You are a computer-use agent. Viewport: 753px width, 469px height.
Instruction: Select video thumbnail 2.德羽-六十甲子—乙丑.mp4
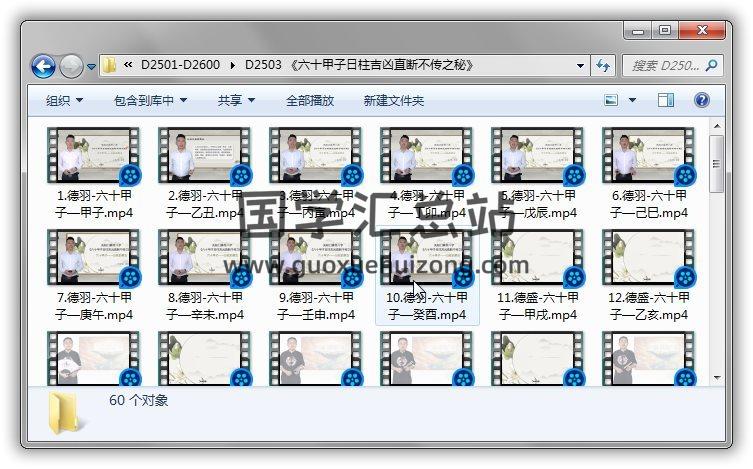coord(205,156)
